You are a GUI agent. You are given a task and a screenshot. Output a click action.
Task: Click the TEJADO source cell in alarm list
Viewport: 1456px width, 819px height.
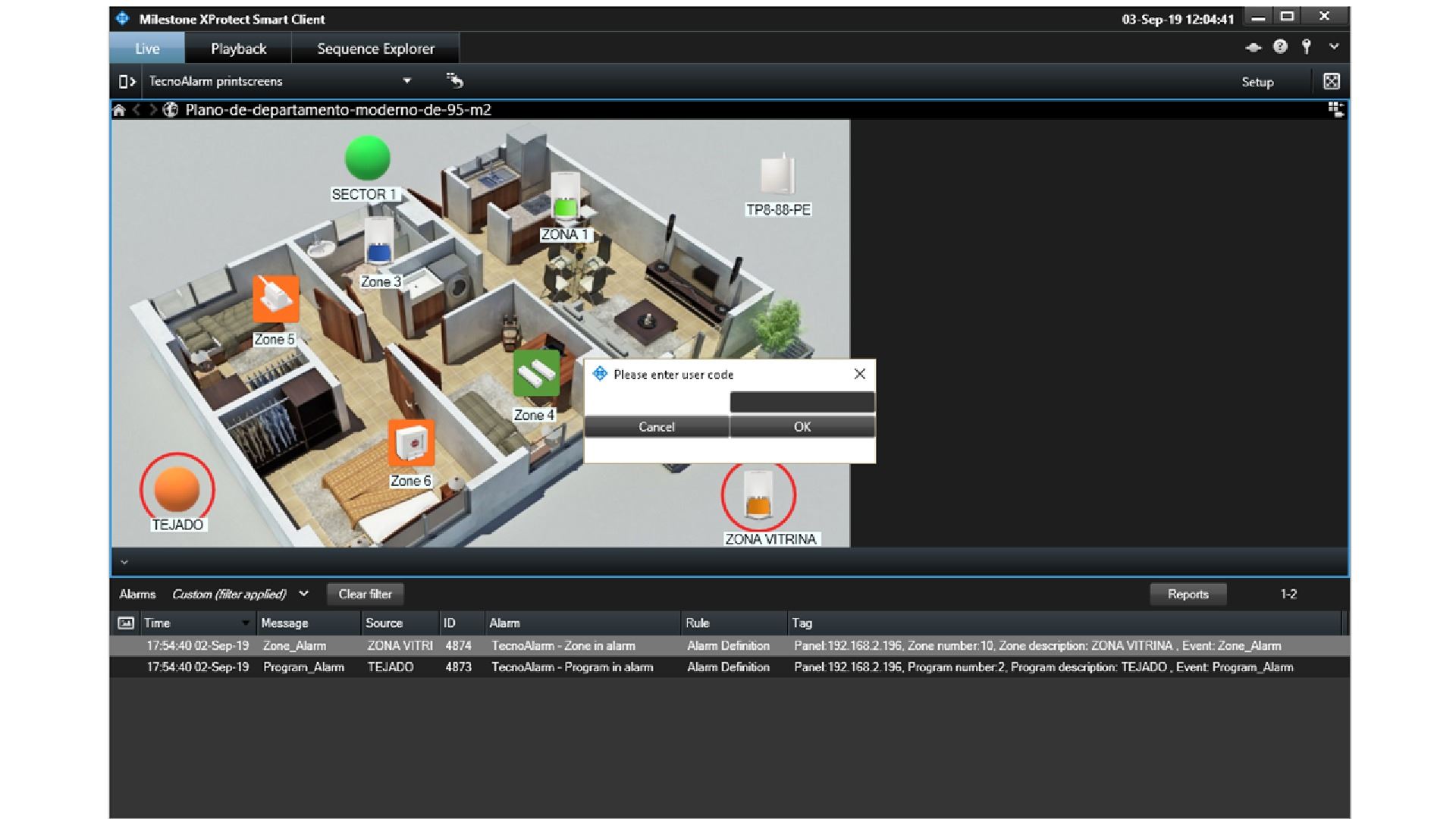(x=391, y=667)
